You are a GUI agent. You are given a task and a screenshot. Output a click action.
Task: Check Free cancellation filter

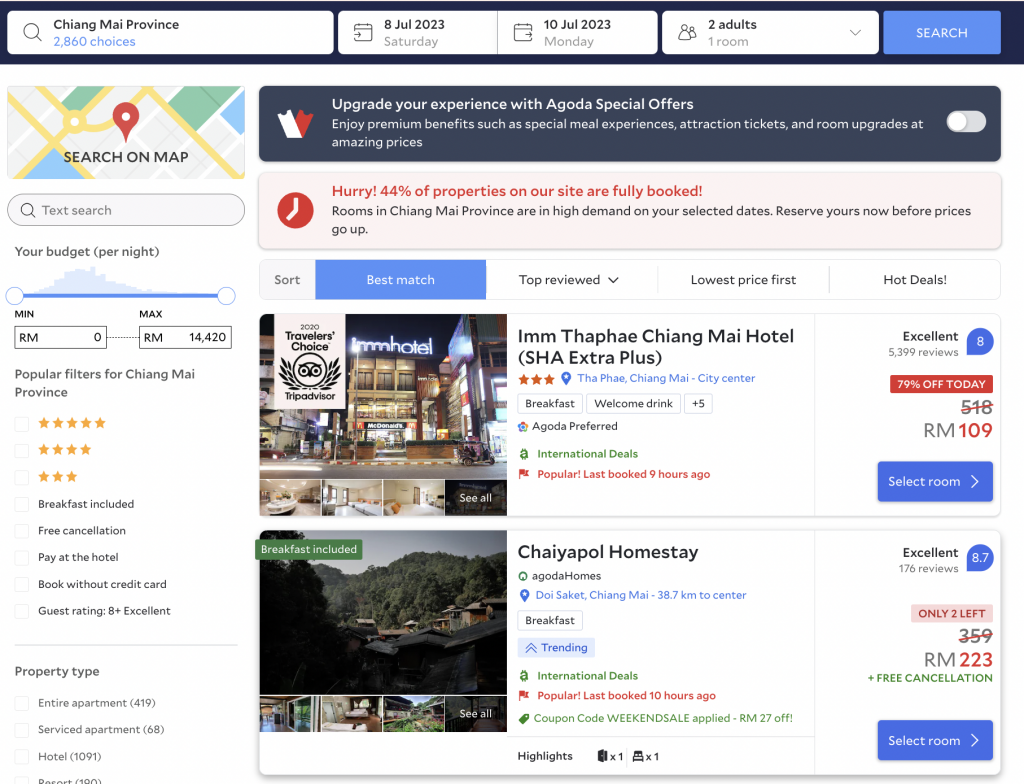click(x=22, y=531)
